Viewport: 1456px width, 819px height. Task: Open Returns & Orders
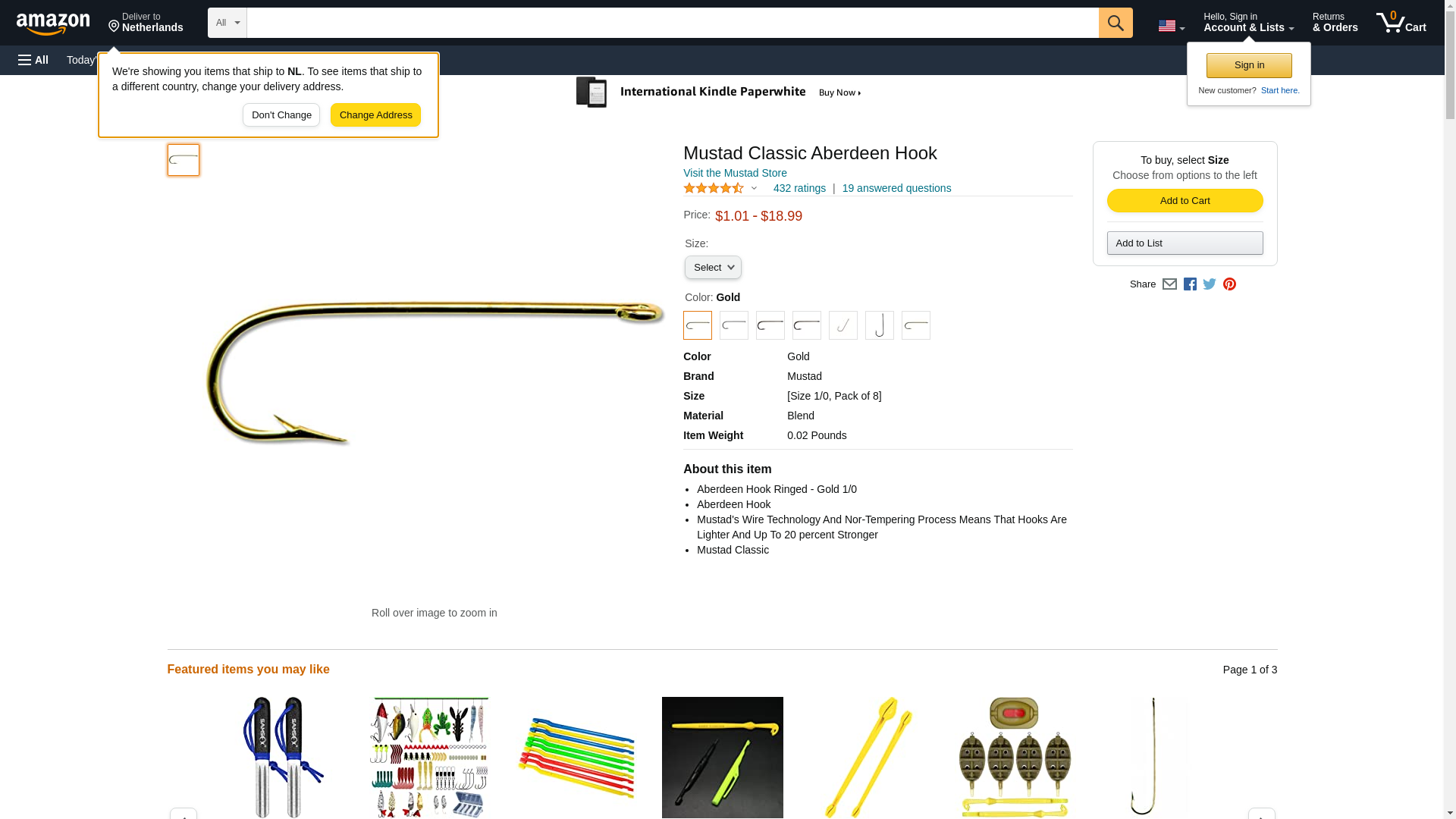point(1335,23)
